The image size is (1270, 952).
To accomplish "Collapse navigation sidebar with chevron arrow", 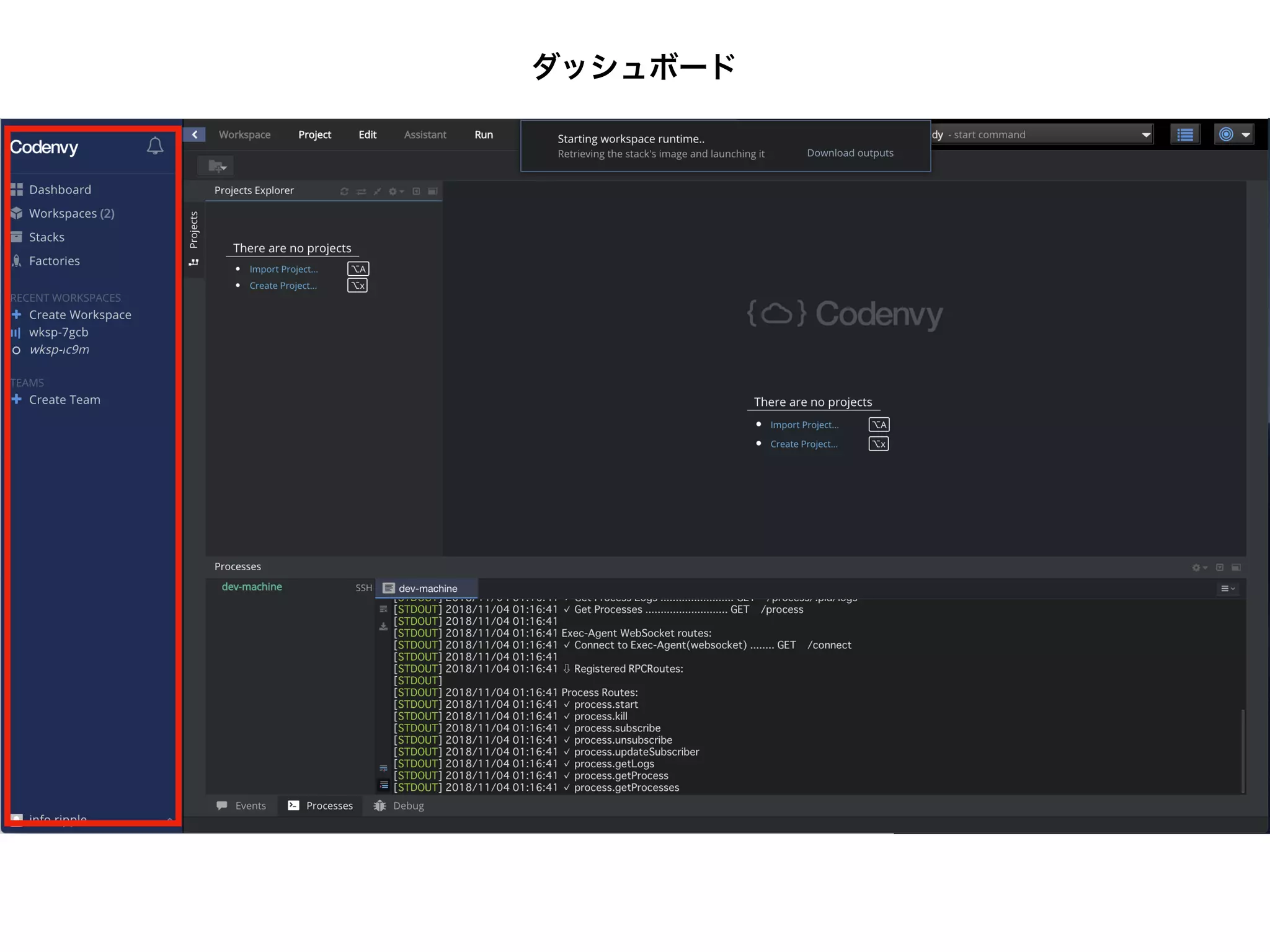I will click(195, 134).
